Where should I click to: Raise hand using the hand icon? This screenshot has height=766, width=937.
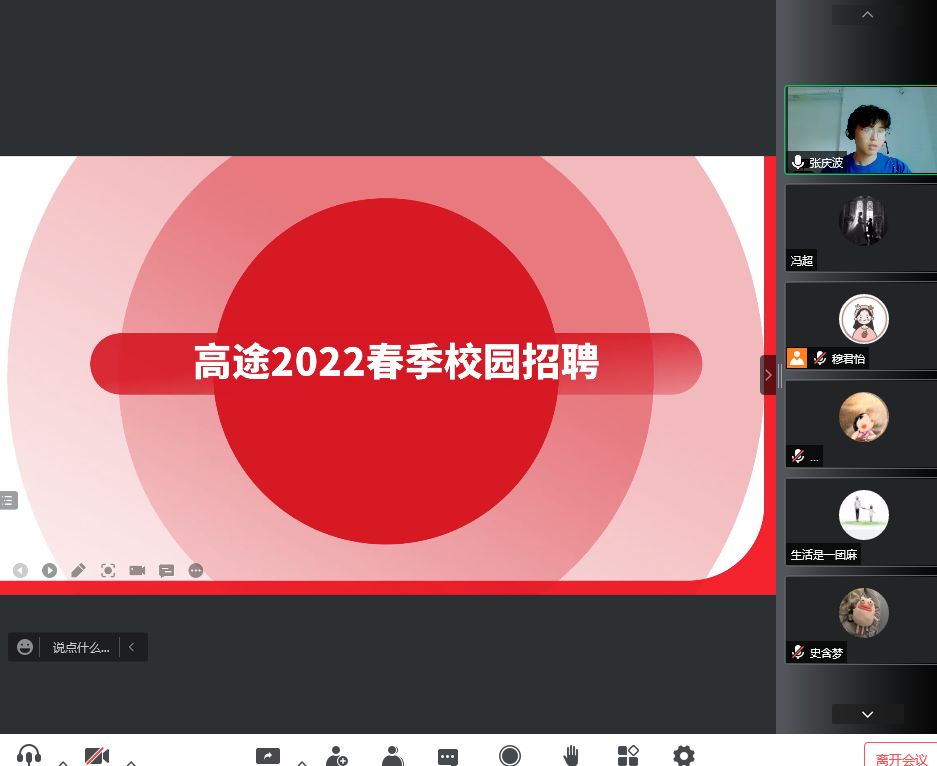point(571,755)
